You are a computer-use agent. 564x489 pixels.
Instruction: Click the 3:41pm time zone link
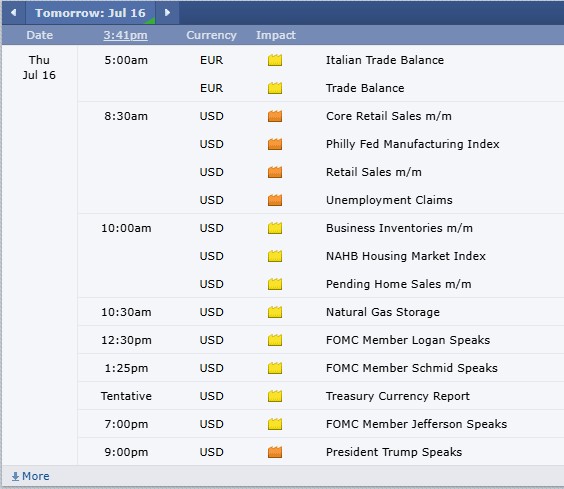click(126, 35)
